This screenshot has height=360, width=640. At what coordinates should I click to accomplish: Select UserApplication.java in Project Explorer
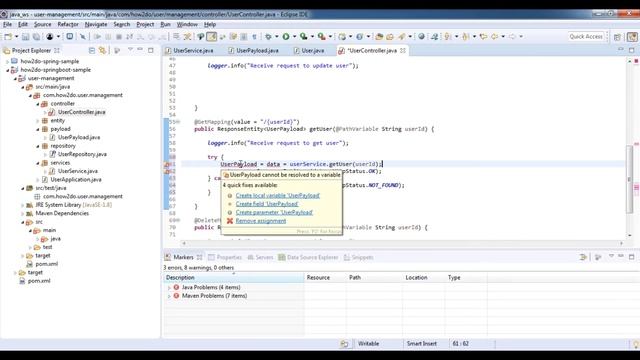tap(76, 180)
